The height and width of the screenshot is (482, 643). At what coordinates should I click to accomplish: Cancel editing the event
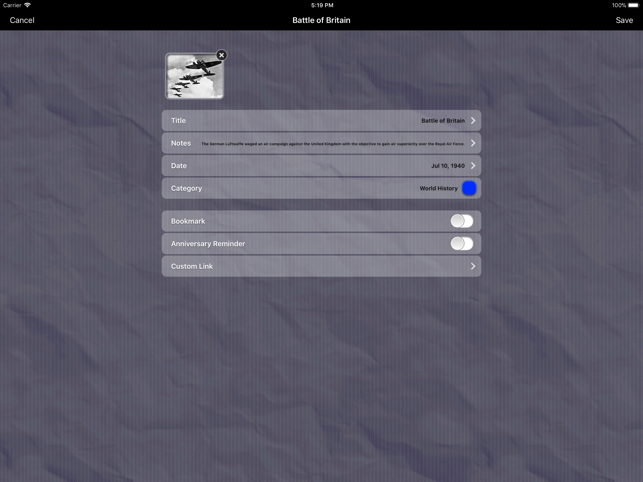click(22, 20)
